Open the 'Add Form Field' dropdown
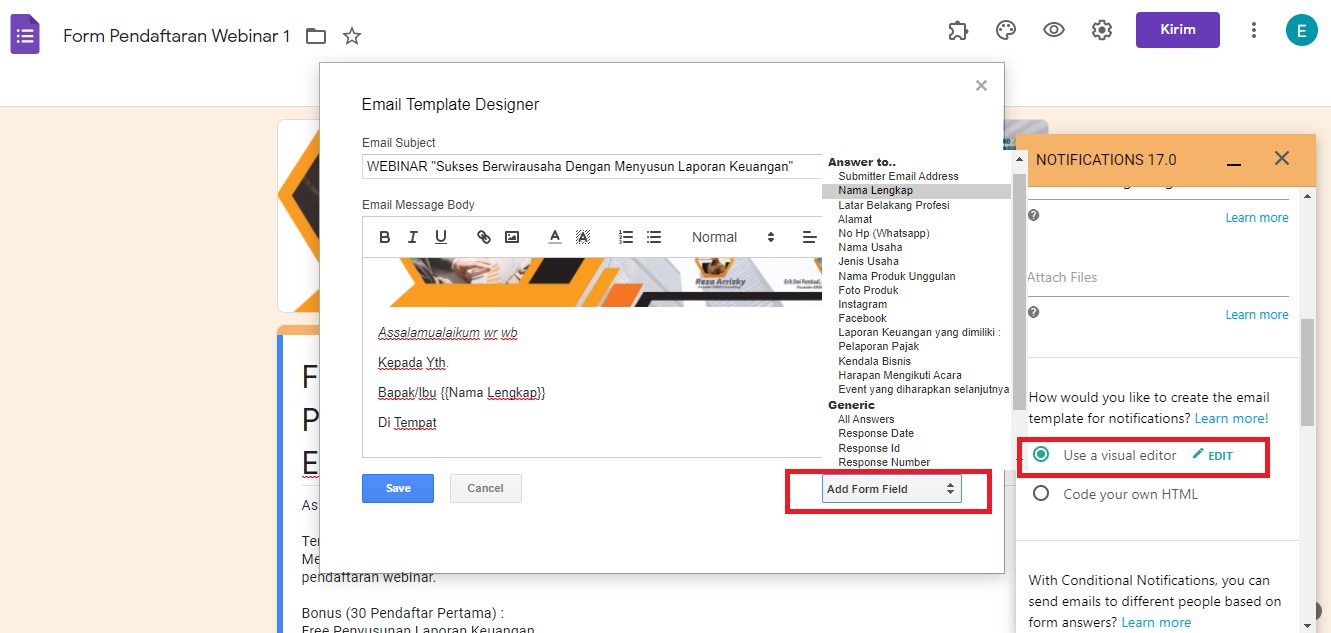The height and width of the screenshot is (633, 1331). tap(890, 488)
